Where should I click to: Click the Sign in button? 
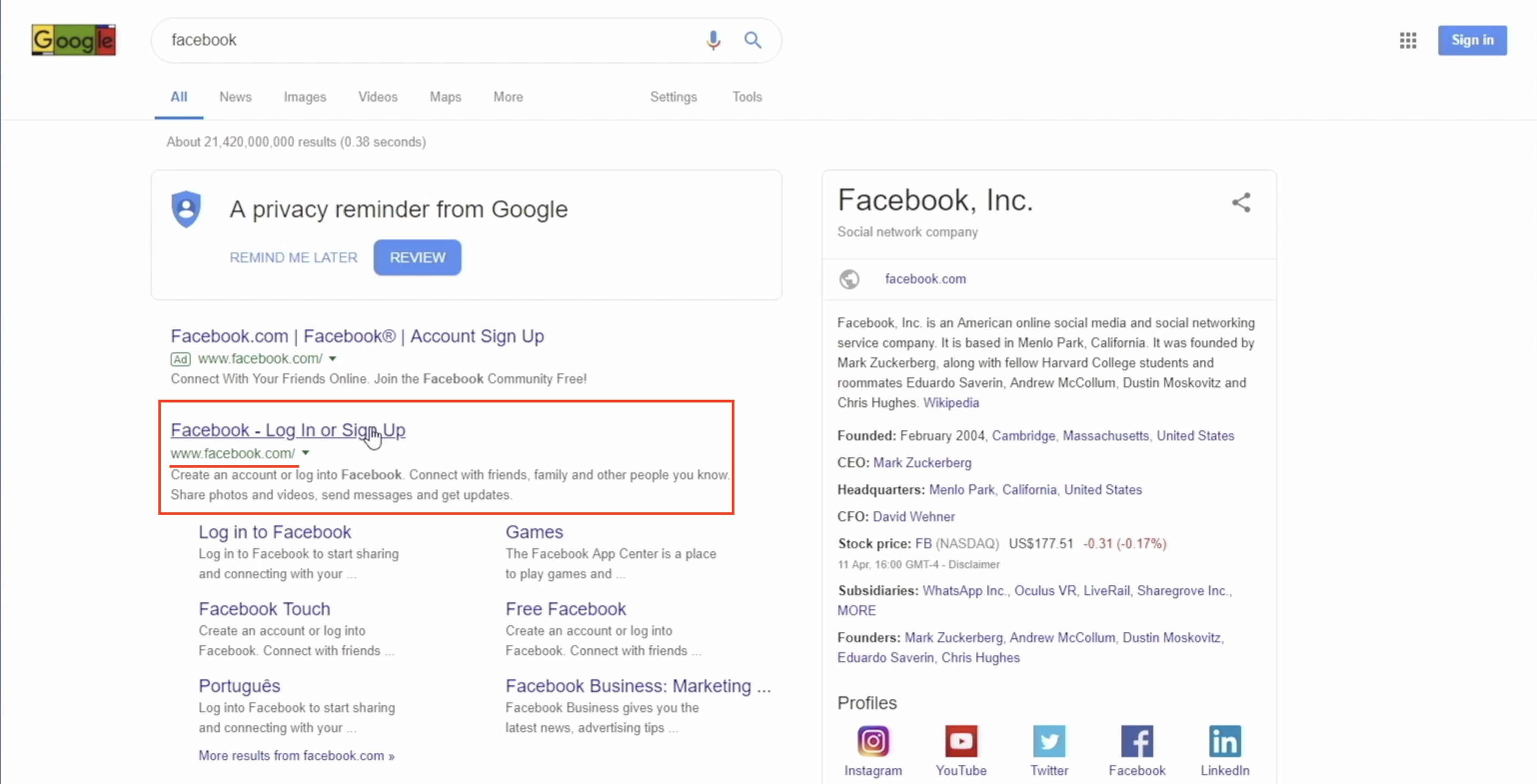[1472, 40]
